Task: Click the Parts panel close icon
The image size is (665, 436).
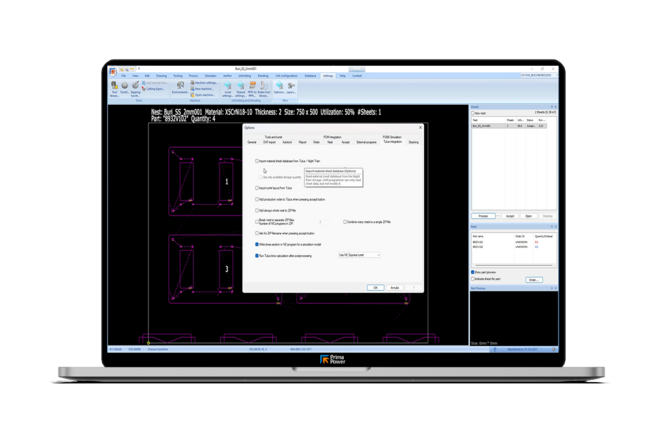Action: [556, 226]
